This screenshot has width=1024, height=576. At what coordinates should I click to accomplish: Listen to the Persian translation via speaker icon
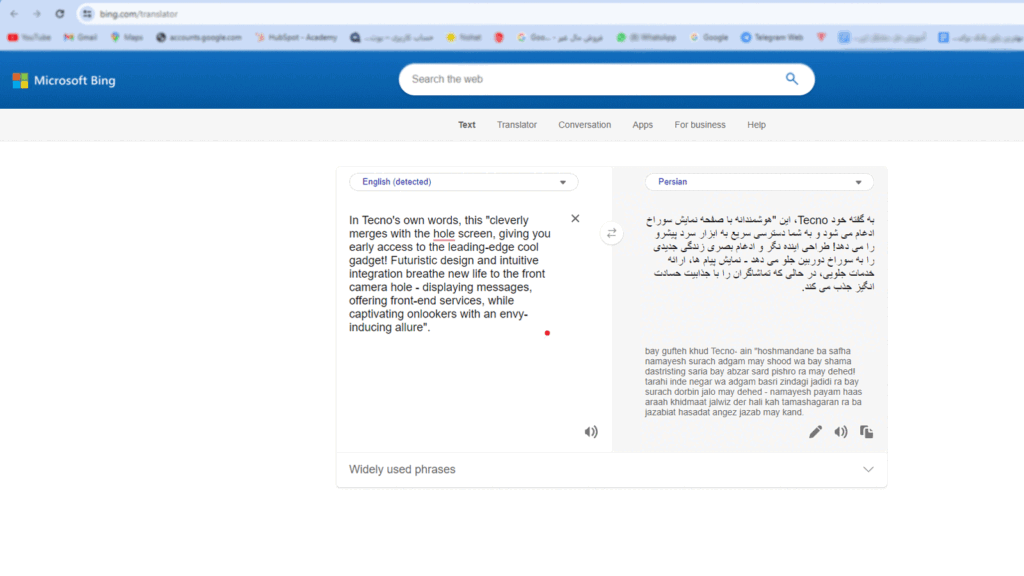click(841, 431)
